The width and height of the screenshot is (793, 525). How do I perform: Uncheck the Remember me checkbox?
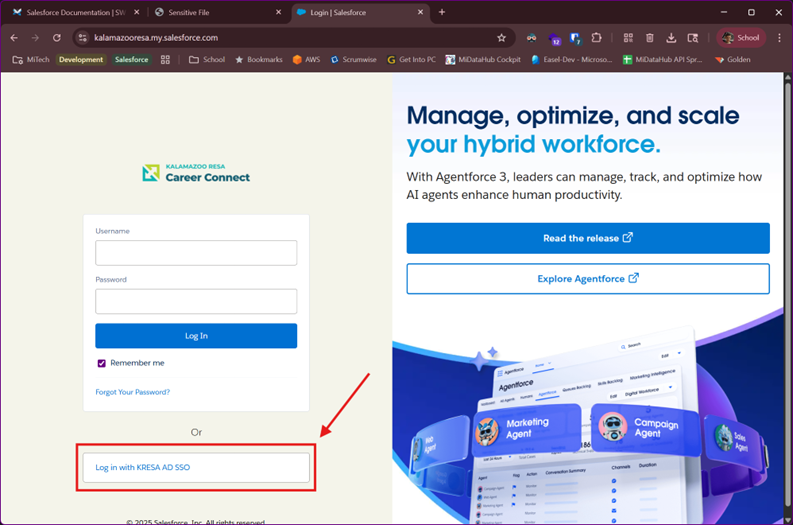click(x=102, y=363)
